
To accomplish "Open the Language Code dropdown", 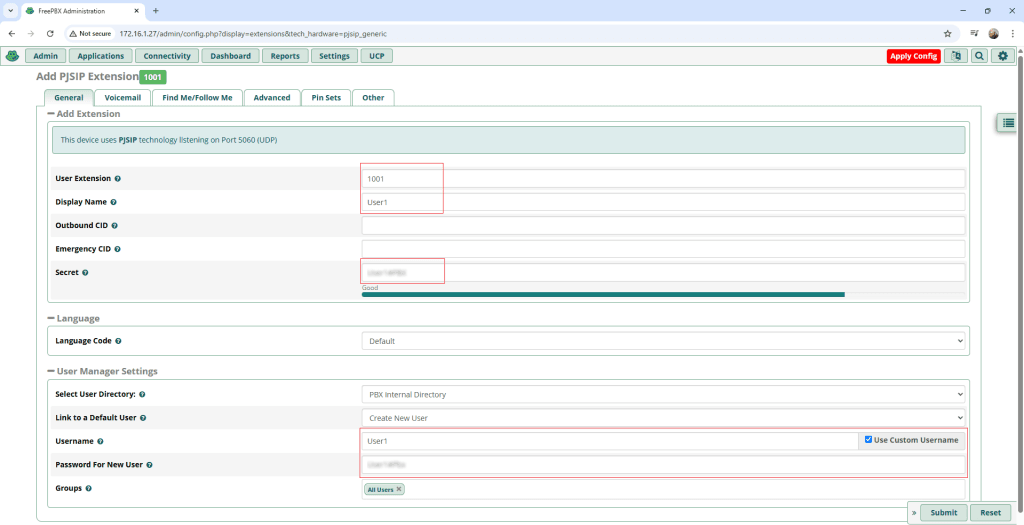I will coord(663,341).
